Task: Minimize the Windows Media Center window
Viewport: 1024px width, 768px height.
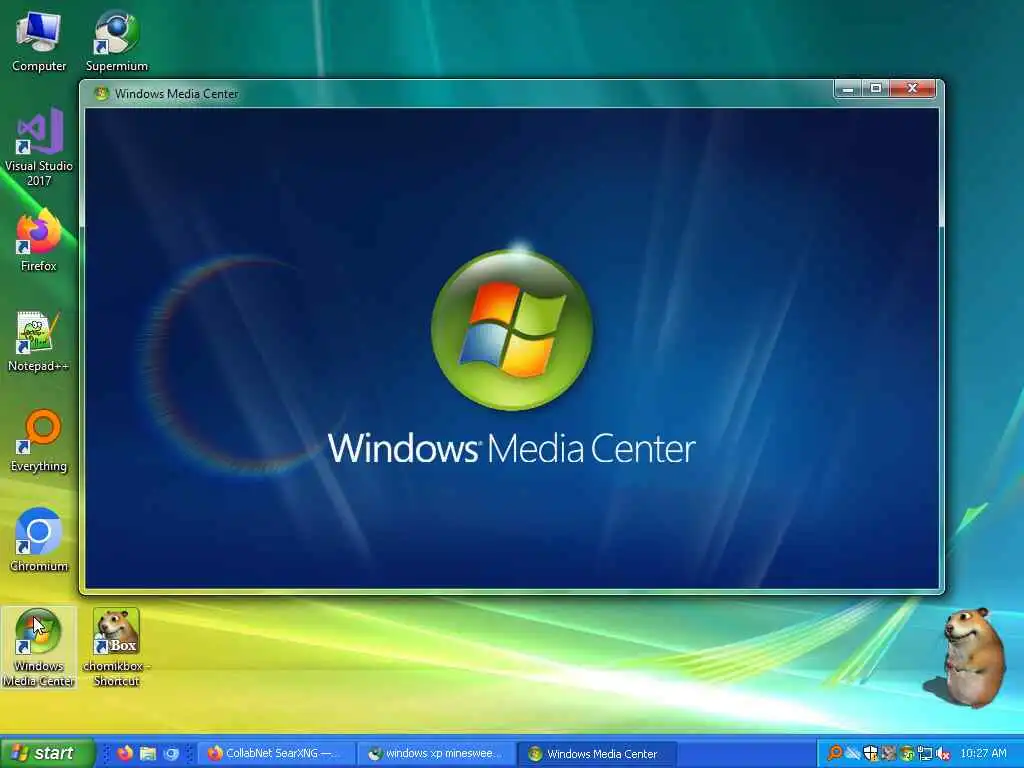Action: pos(848,89)
